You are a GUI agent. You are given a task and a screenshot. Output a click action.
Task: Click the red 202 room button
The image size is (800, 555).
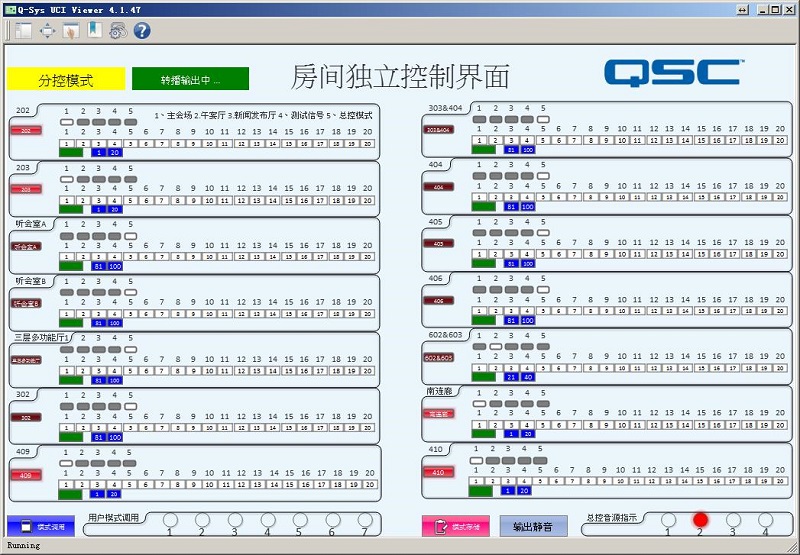pos(27,131)
